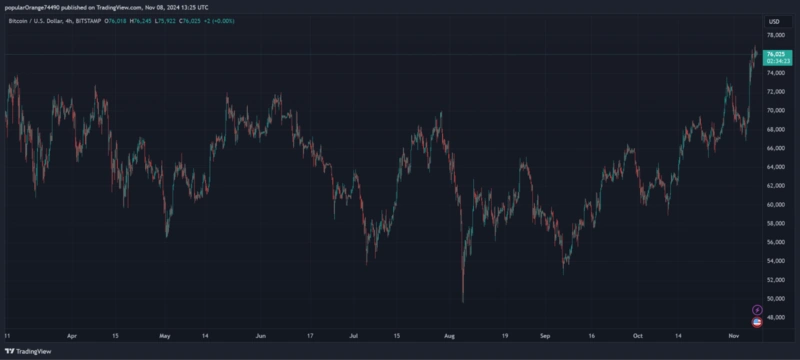This screenshot has width=800, height=360.
Task: Click the US flag economic event icon
Action: point(757,322)
